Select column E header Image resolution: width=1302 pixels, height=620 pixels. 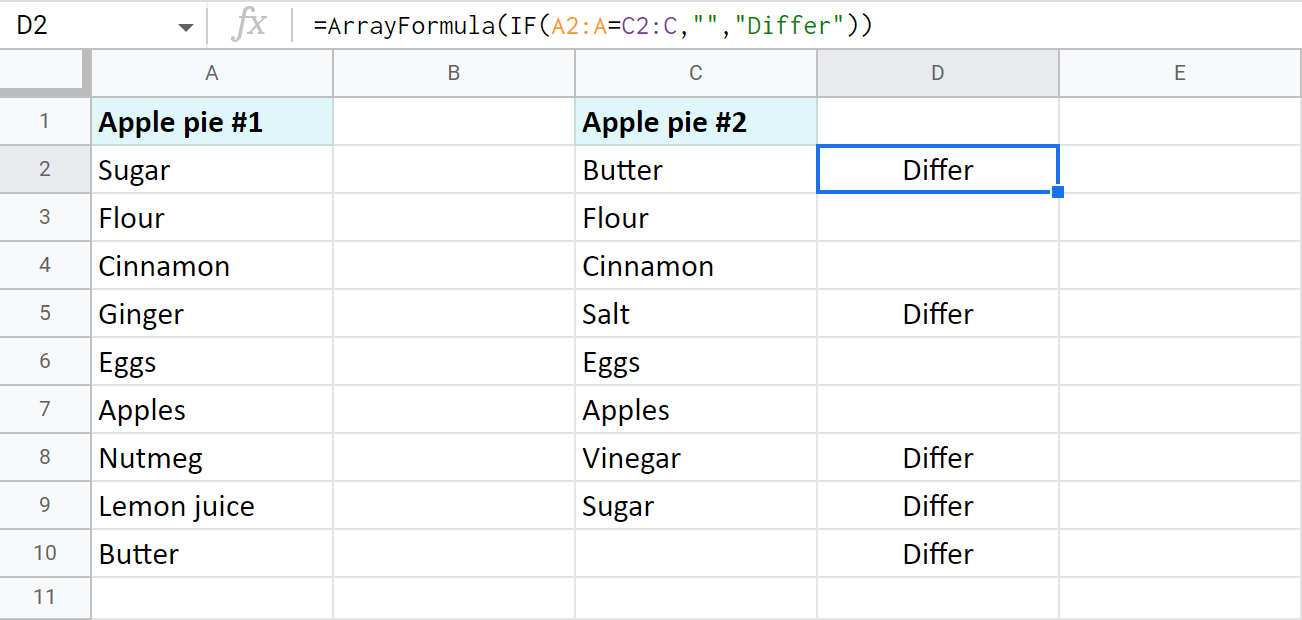point(1180,73)
